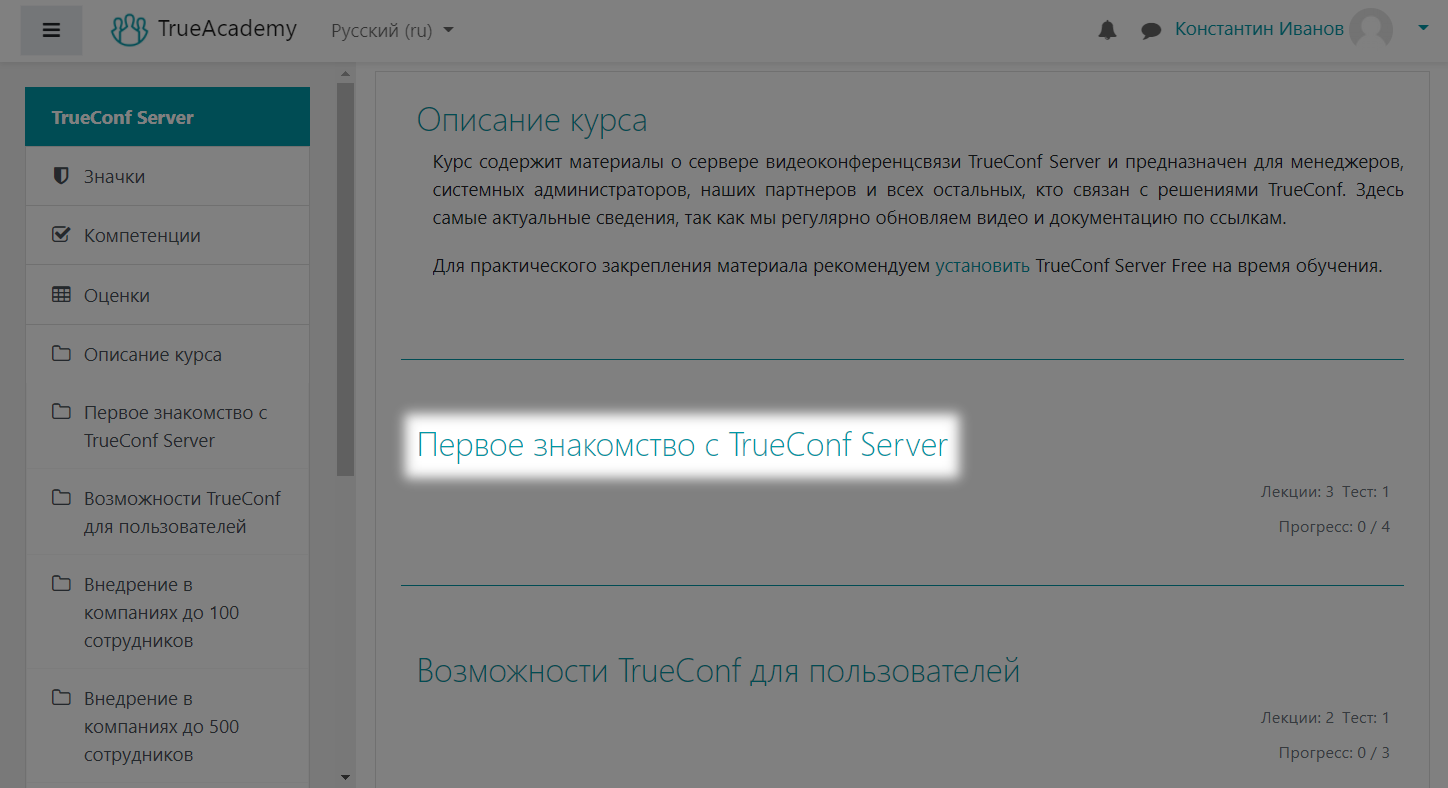Open Возможности TrueConf для пользователей section heading
This screenshot has width=1448, height=788.
click(718, 671)
